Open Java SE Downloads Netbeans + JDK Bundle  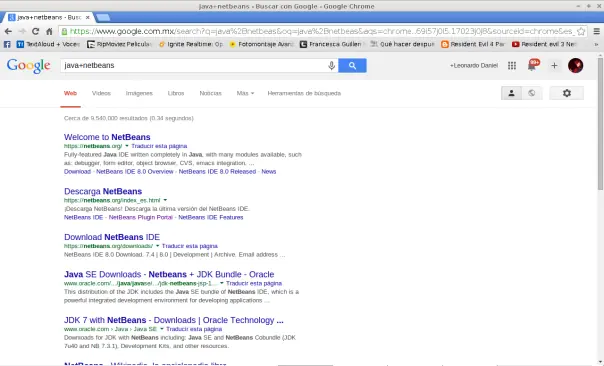pos(169,275)
